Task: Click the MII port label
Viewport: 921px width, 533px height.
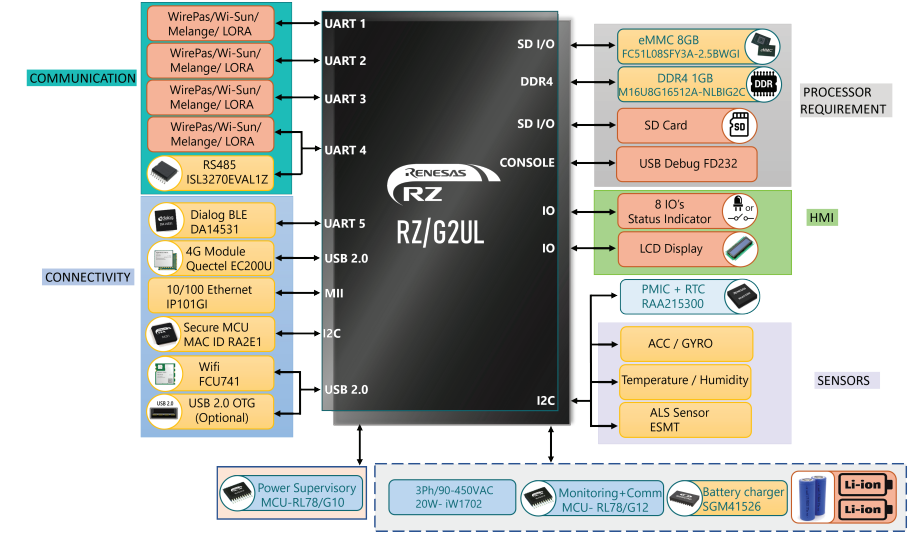Action: [x=334, y=293]
